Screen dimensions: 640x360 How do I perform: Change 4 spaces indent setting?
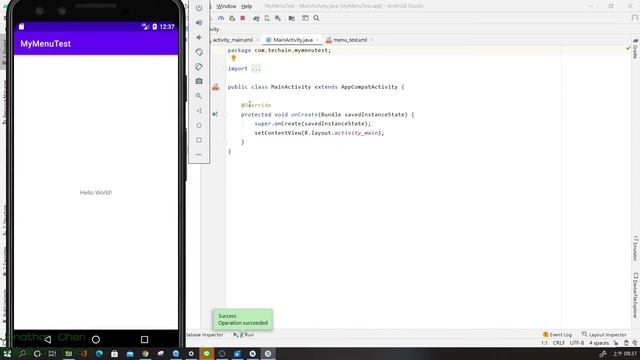pyautogui.click(x=599, y=343)
